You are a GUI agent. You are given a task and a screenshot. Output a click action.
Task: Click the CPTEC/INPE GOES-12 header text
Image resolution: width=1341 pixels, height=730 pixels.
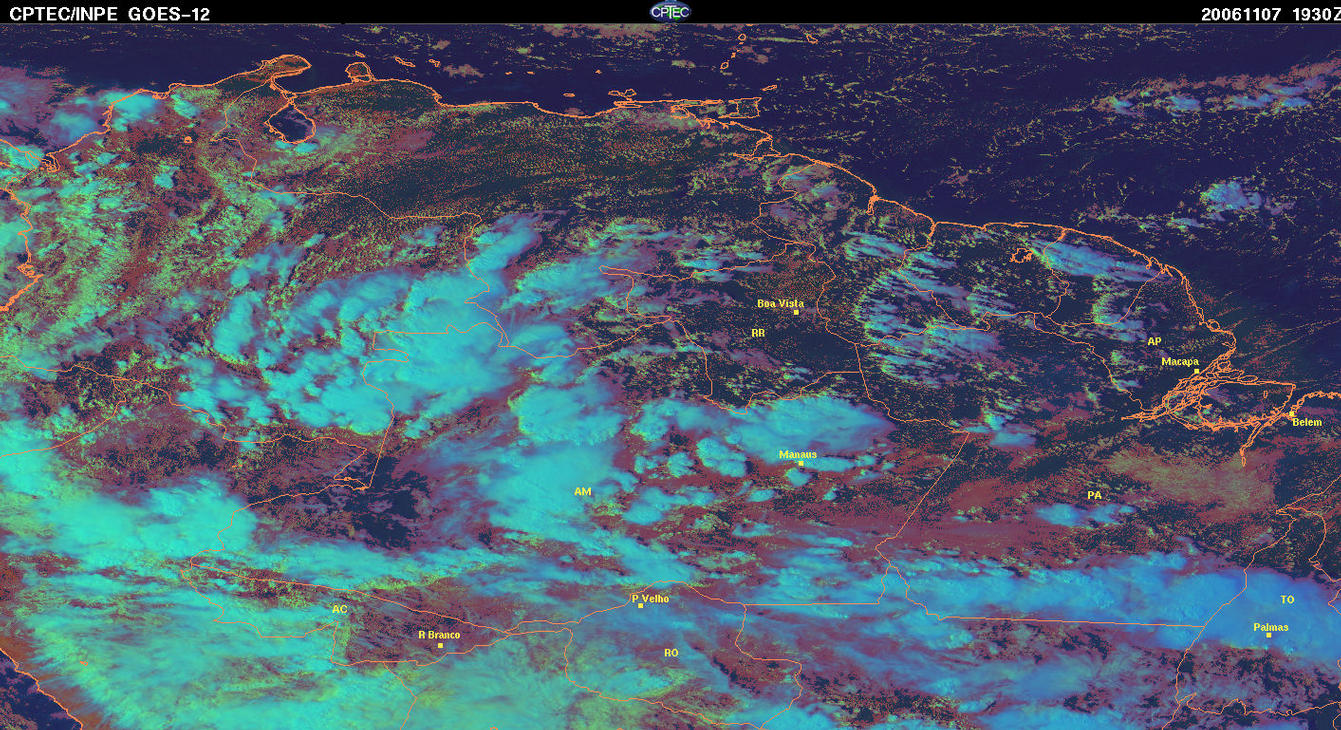click(109, 14)
